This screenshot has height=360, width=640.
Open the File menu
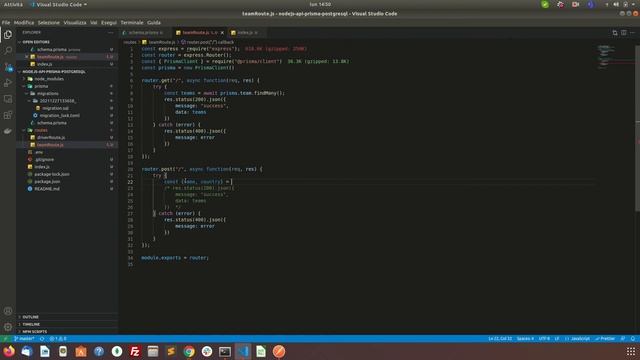tap(6, 22)
